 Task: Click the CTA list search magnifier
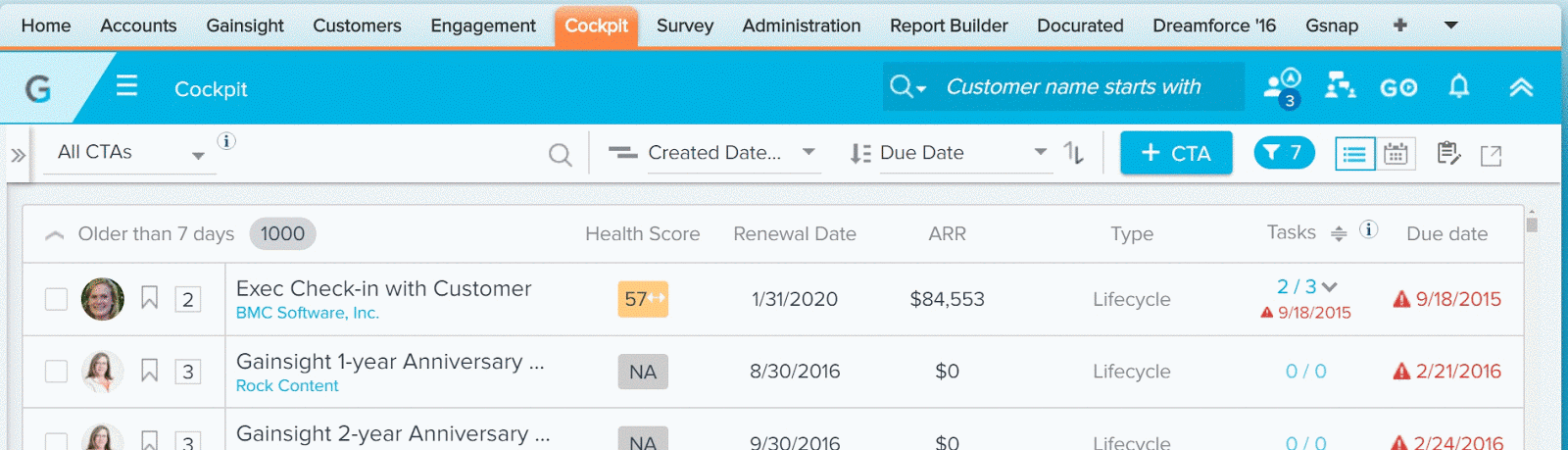click(x=560, y=155)
